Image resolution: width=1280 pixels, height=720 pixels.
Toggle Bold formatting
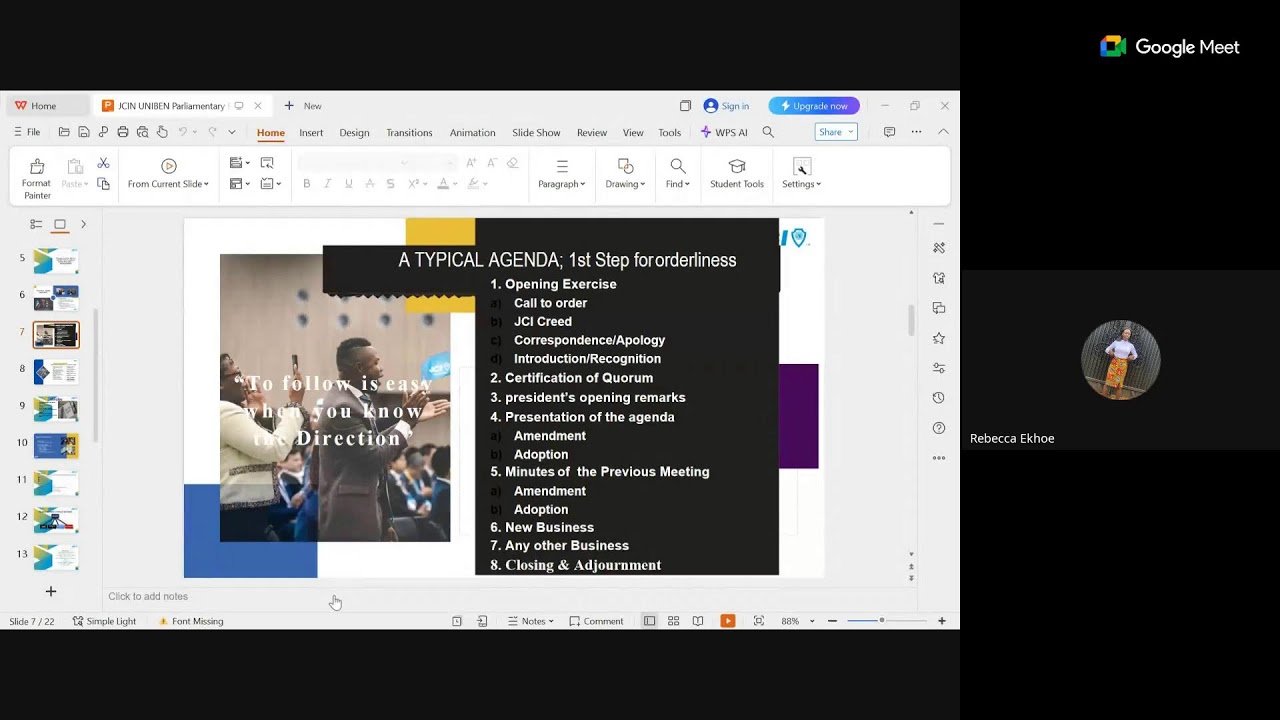(x=306, y=184)
